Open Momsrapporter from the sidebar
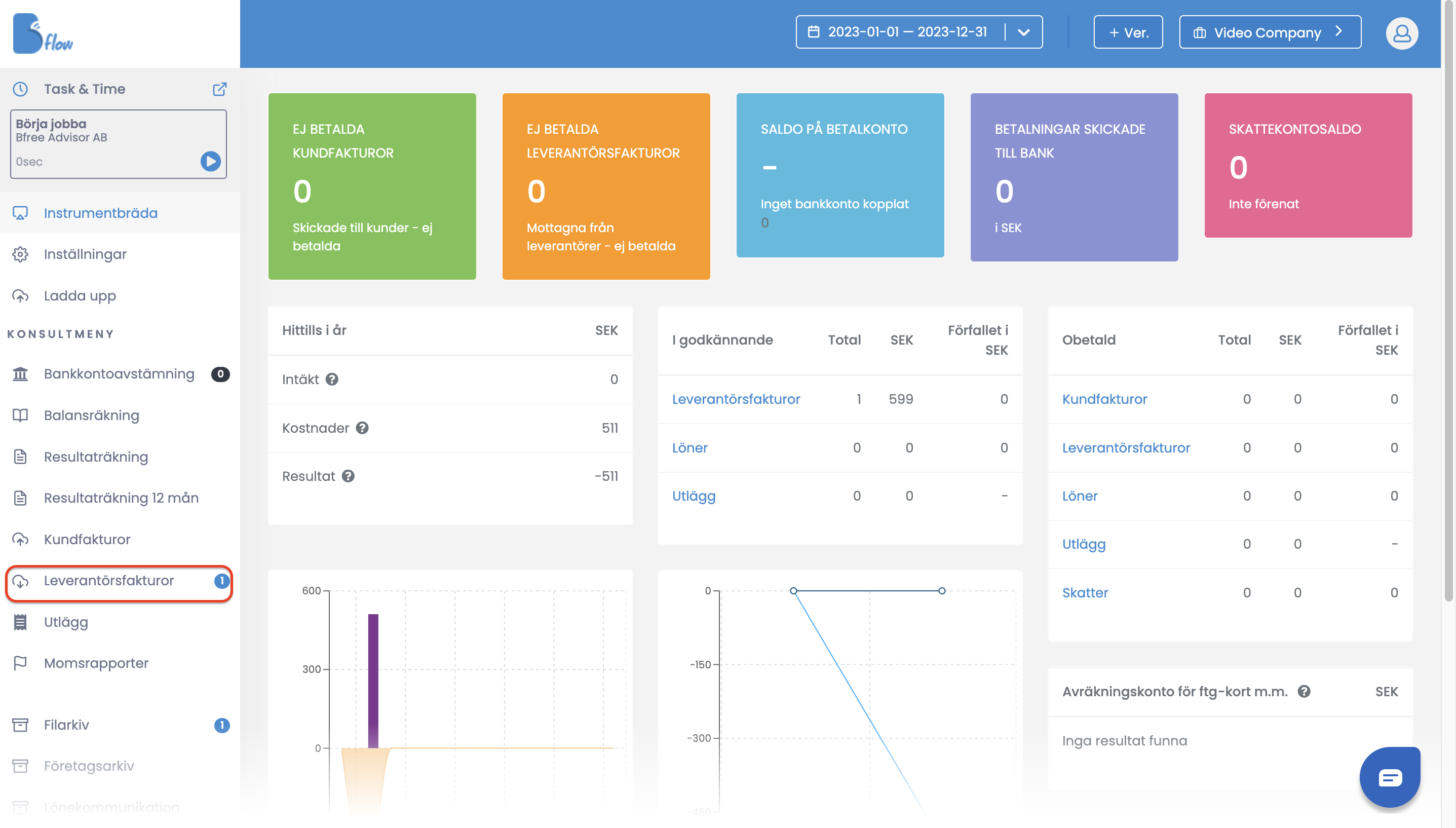 click(x=96, y=663)
